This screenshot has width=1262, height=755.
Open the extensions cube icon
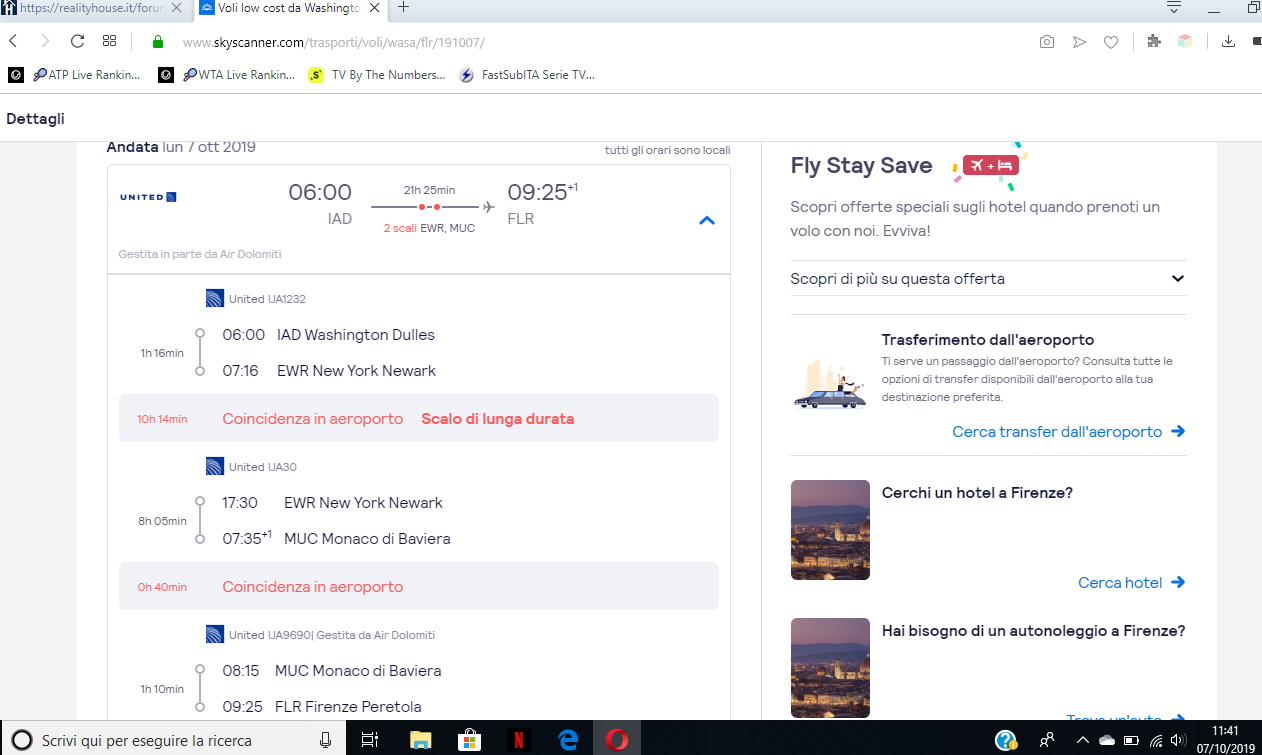[x=1154, y=41]
